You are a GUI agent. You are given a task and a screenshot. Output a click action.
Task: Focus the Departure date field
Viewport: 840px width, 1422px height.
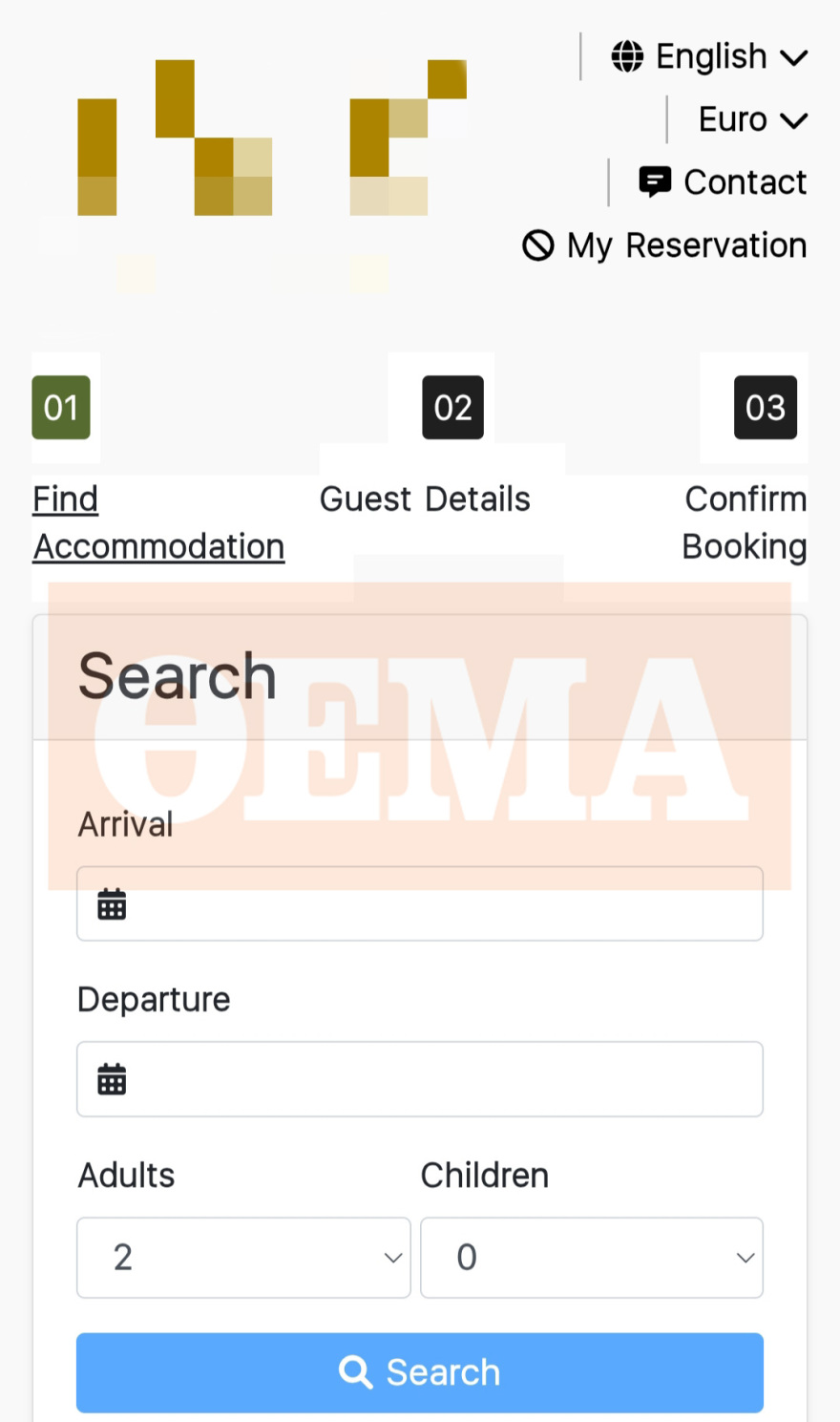tap(420, 1079)
